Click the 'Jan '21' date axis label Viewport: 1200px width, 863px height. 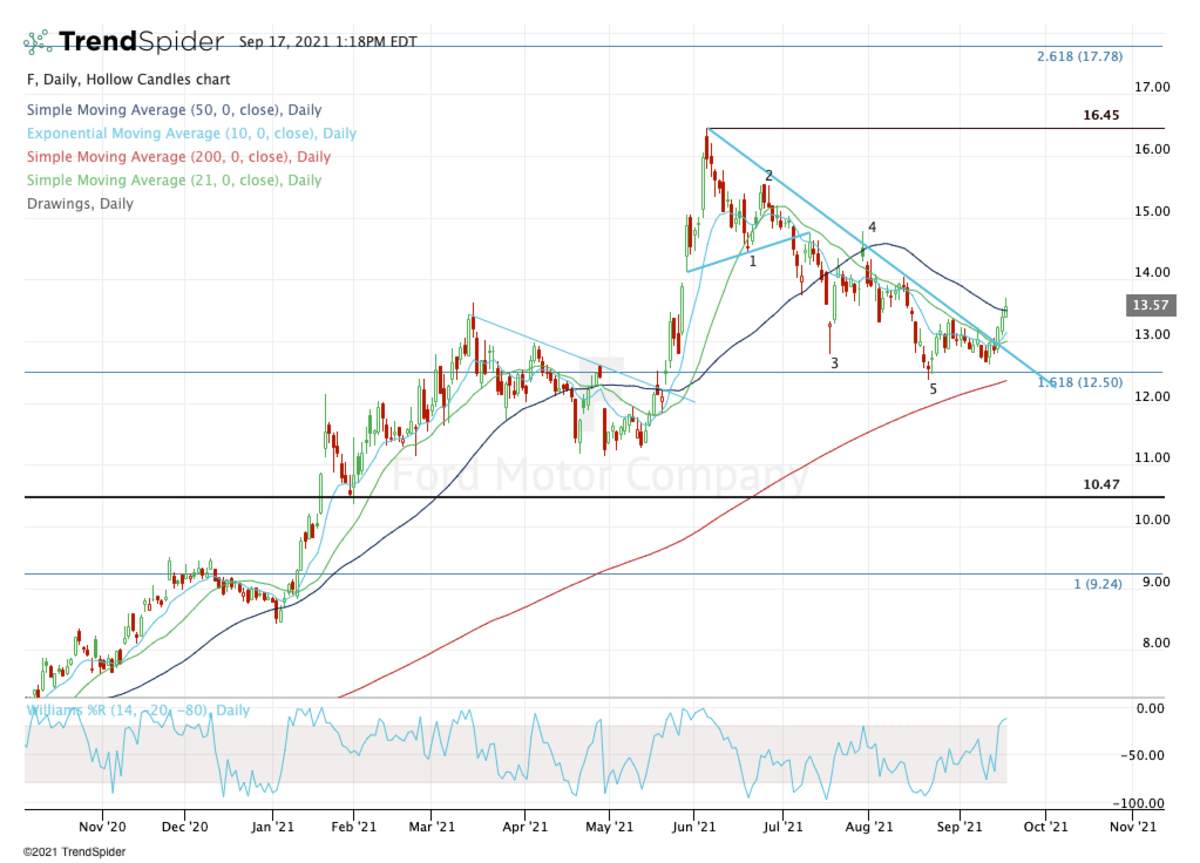pos(273,828)
